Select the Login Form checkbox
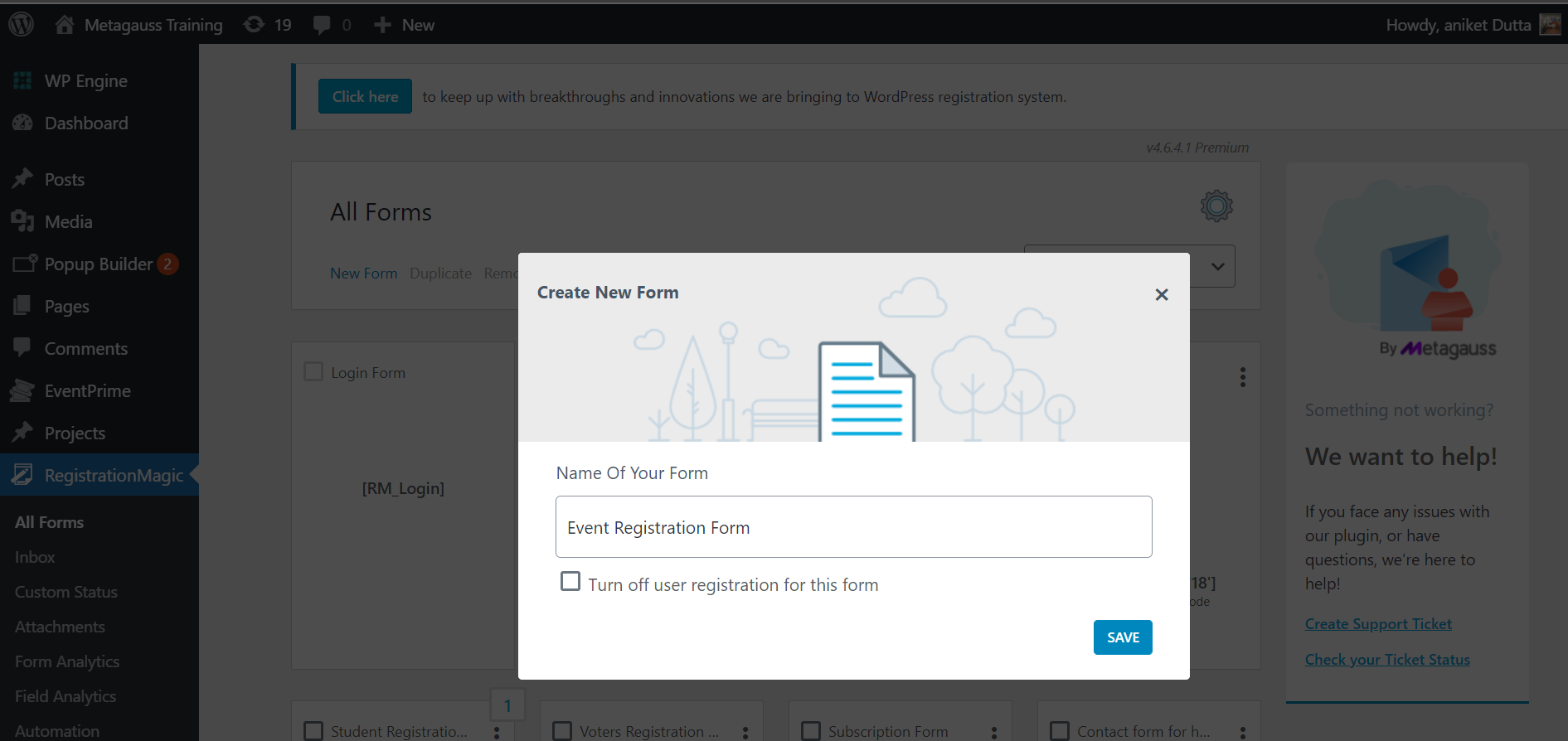This screenshot has width=1568, height=741. tap(313, 371)
